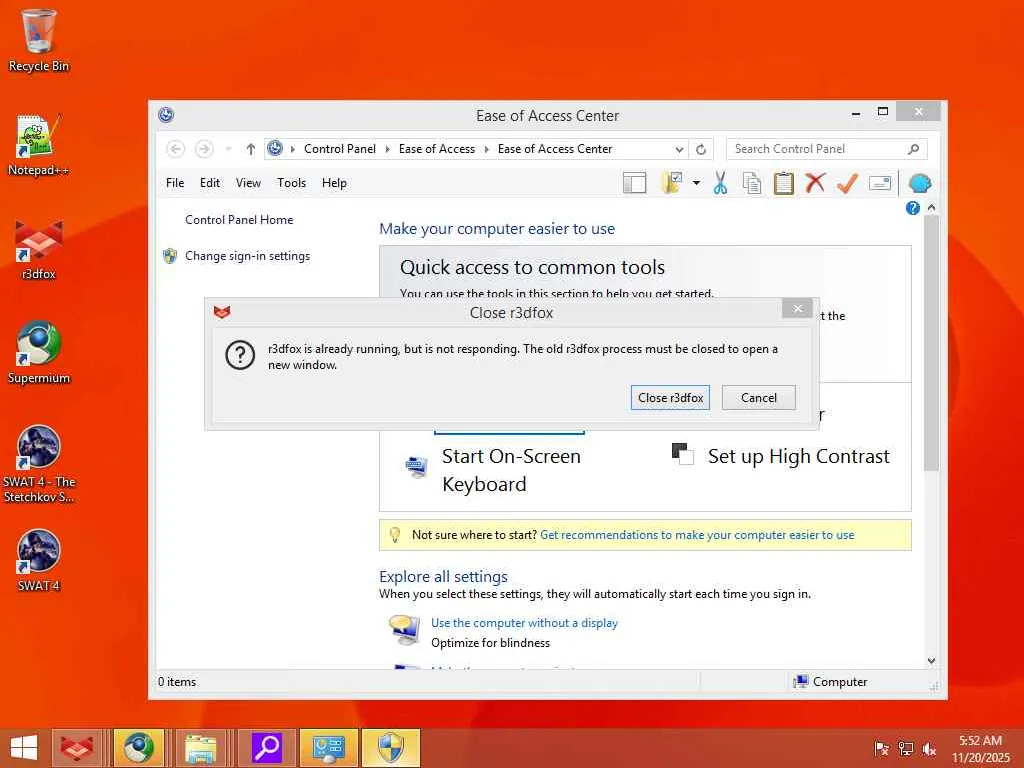Click Cancel in the Close r3dfox dialog
This screenshot has height=768, width=1024.
click(x=758, y=398)
